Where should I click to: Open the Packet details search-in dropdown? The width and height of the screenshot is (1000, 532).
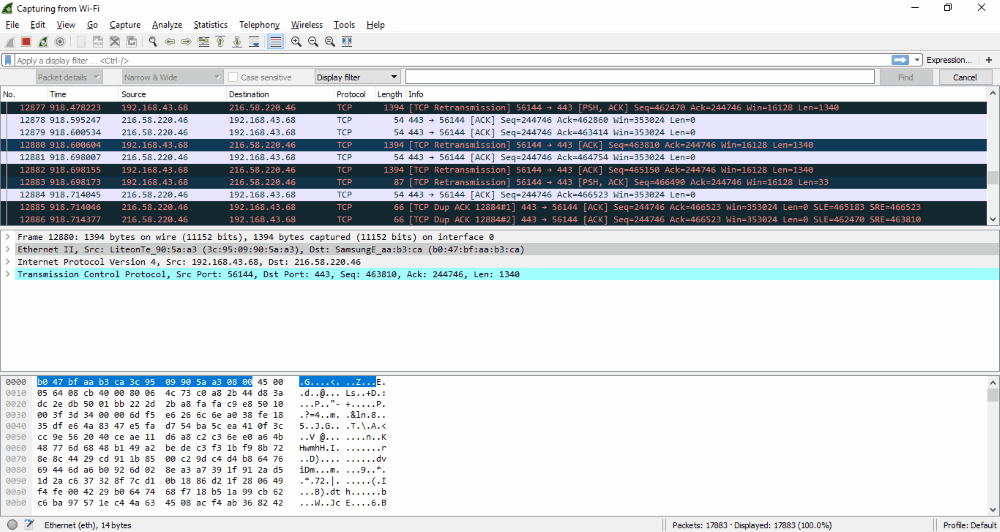[69, 77]
